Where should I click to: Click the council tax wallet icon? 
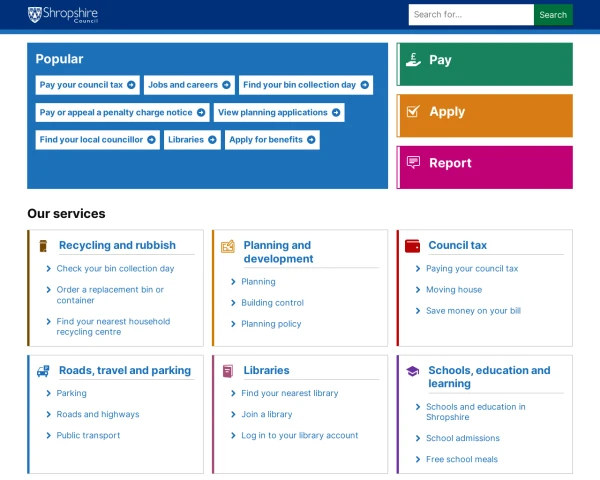pos(412,246)
